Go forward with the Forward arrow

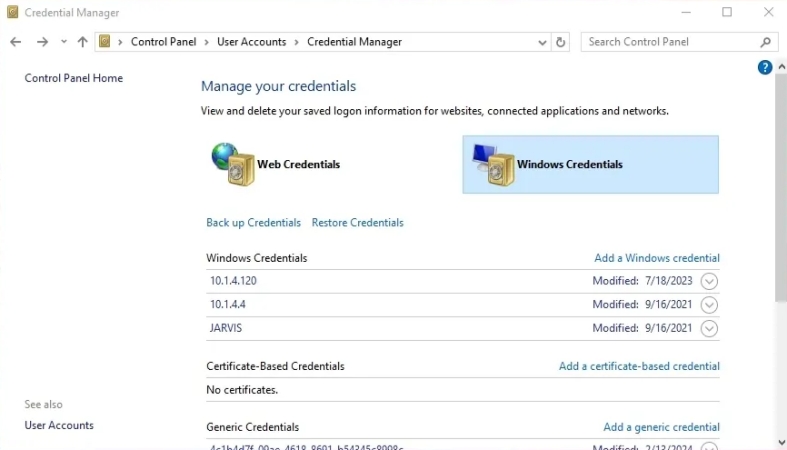(x=42, y=42)
